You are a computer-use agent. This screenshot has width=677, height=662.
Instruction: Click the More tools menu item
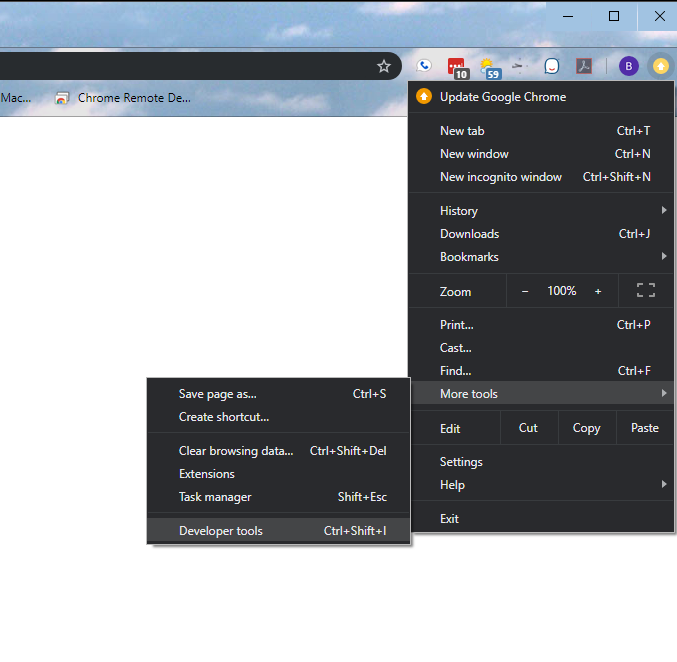pyautogui.click(x=541, y=393)
